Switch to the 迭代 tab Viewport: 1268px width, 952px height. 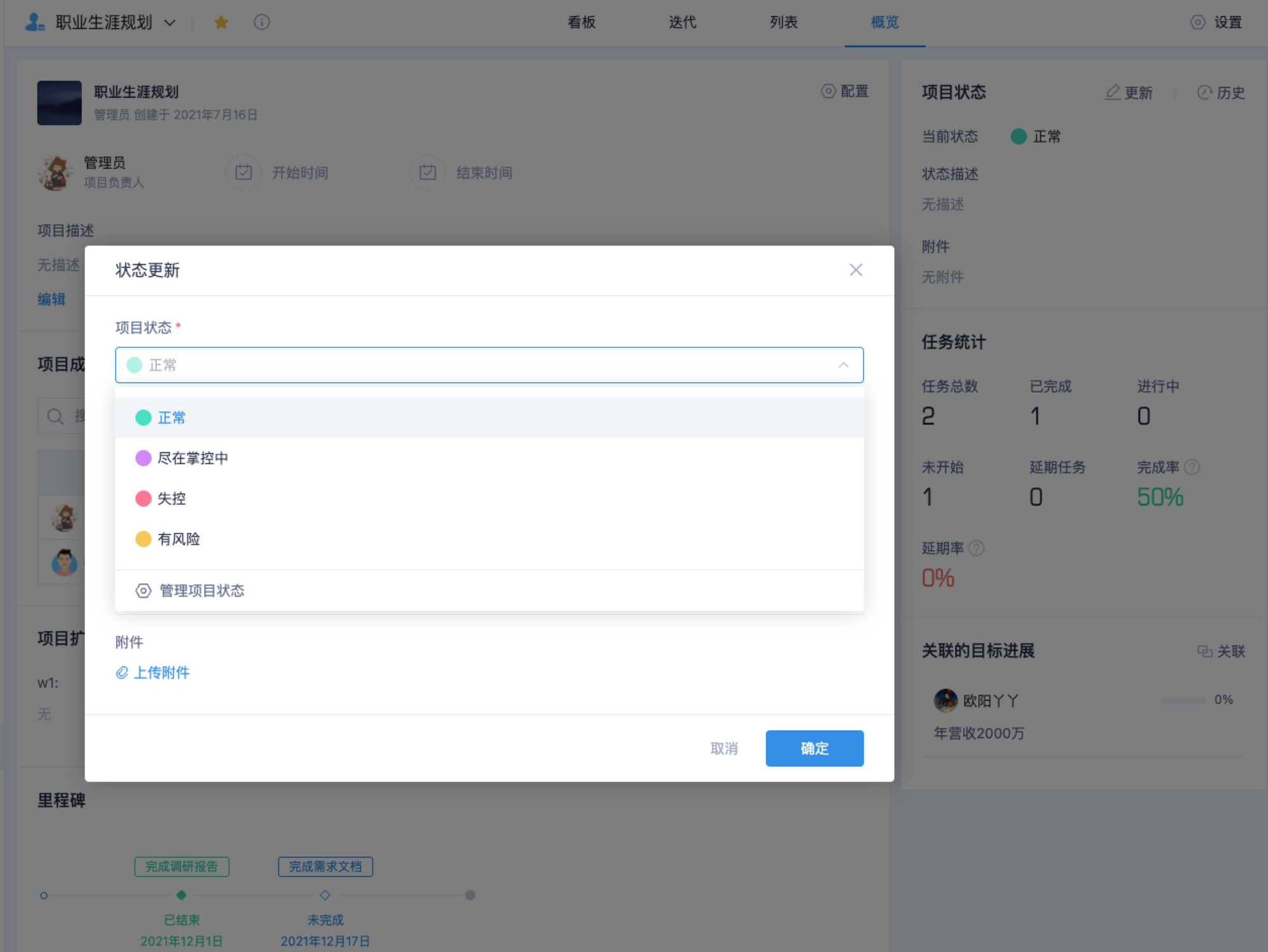pyautogui.click(x=682, y=23)
